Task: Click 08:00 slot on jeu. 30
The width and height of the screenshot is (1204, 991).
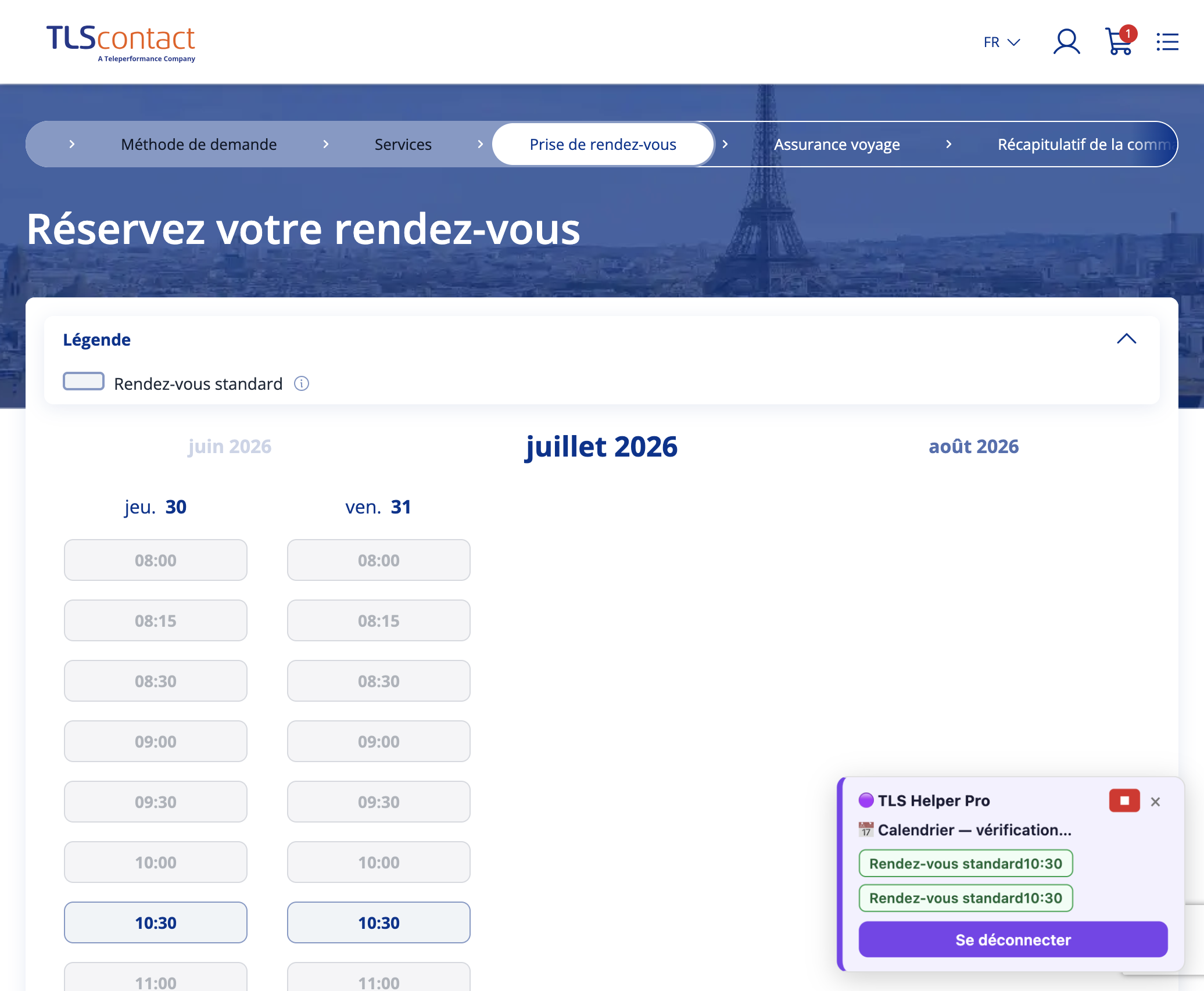Action: point(156,560)
